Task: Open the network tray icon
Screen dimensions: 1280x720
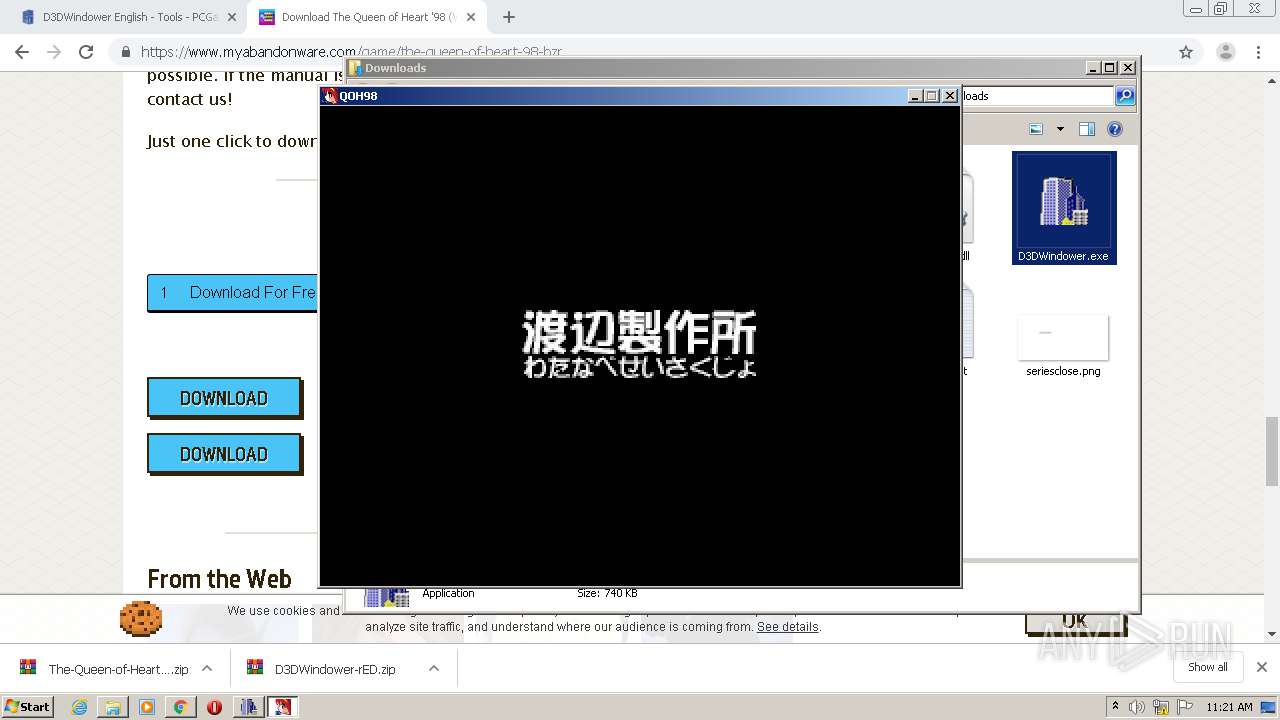Action: (1161, 707)
